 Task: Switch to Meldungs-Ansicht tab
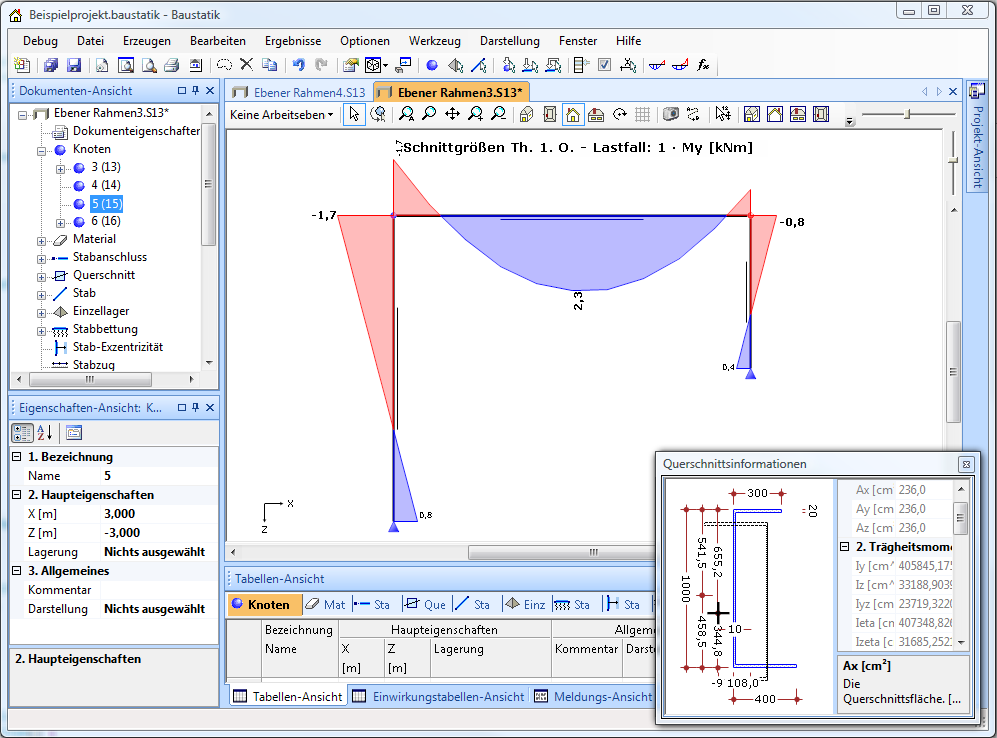click(x=594, y=697)
